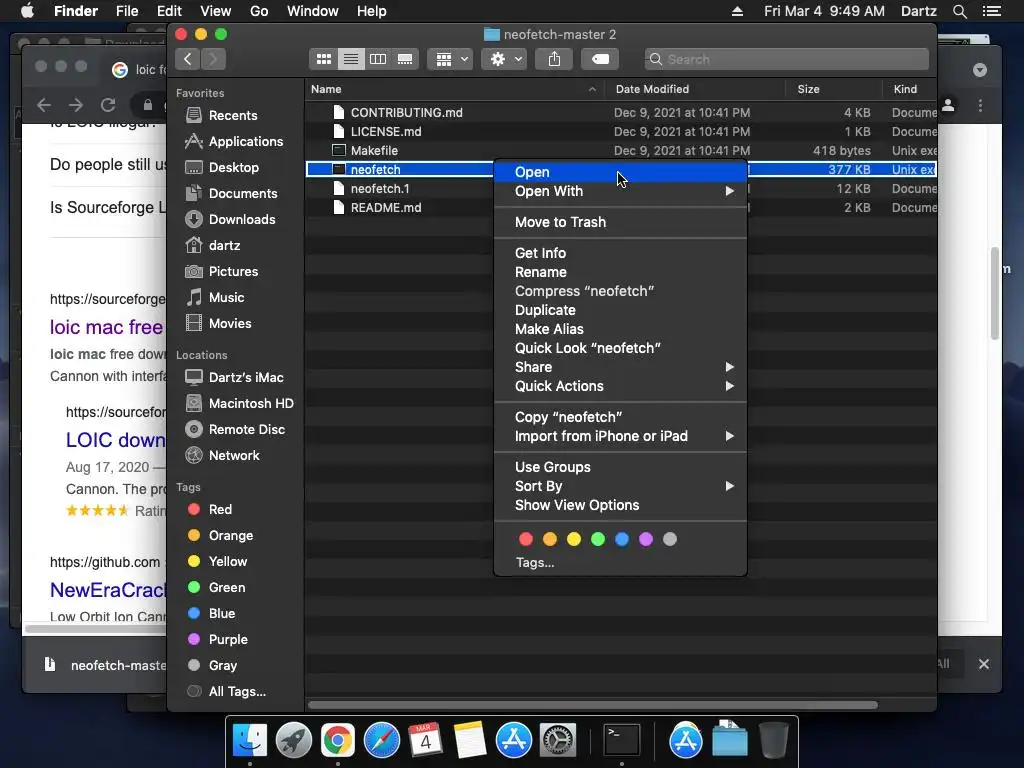
Task: Filter by Red tag in sidebar
Action: coord(210,509)
